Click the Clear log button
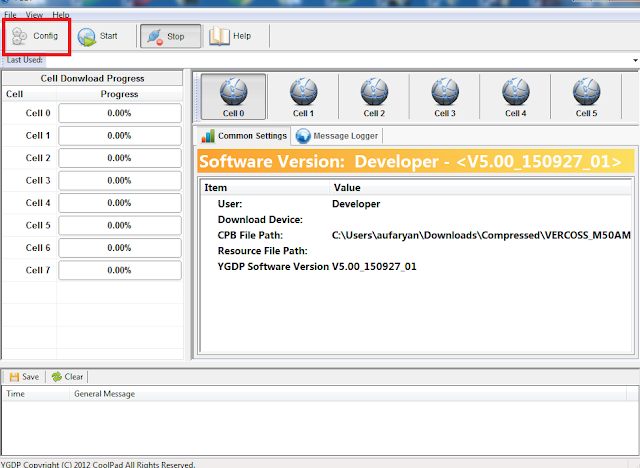 coord(68,377)
